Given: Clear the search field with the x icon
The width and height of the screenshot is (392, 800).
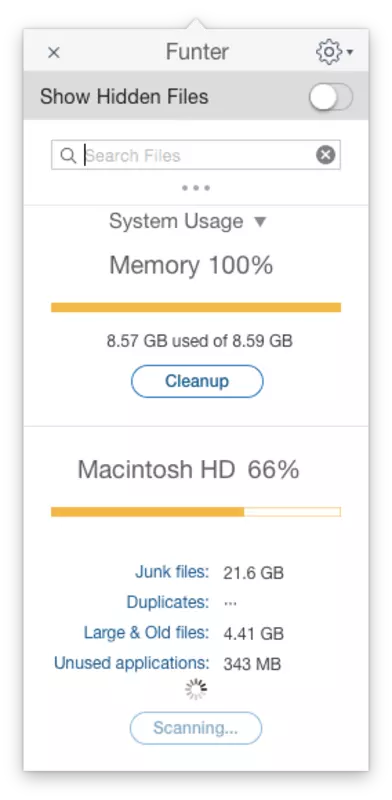Looking at the screenshot, I should click(326, 155).
